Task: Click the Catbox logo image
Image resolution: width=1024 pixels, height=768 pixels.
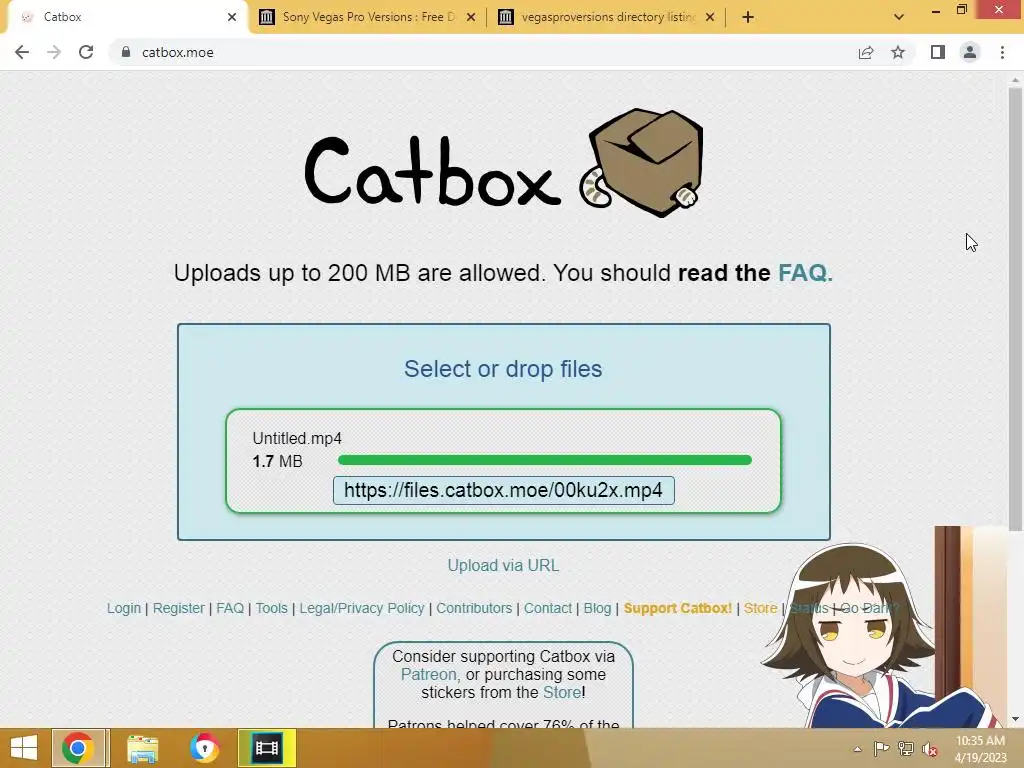Action: tap(504, 163)
